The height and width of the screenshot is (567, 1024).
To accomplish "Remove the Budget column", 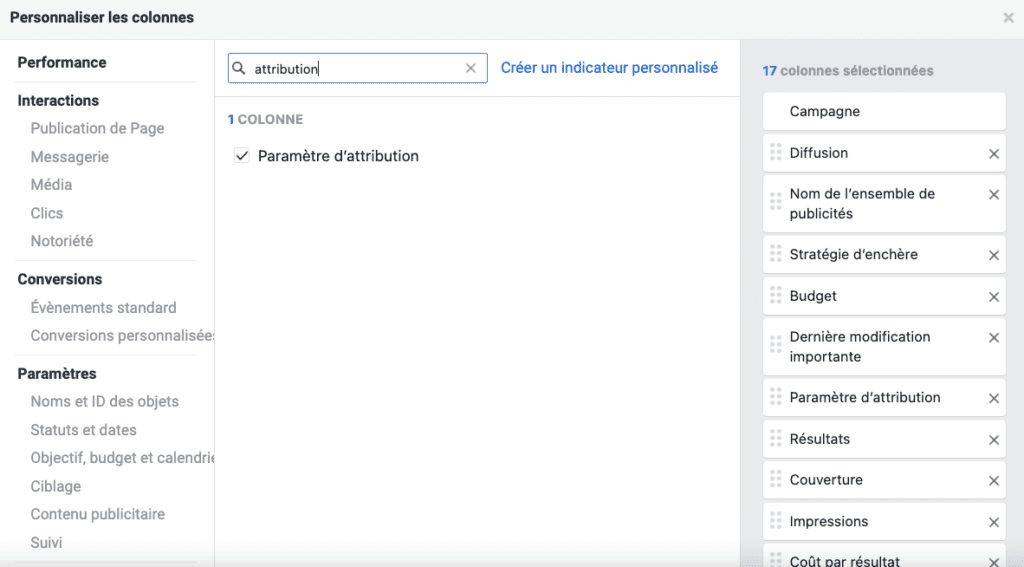I will click(x=993, y=297).
